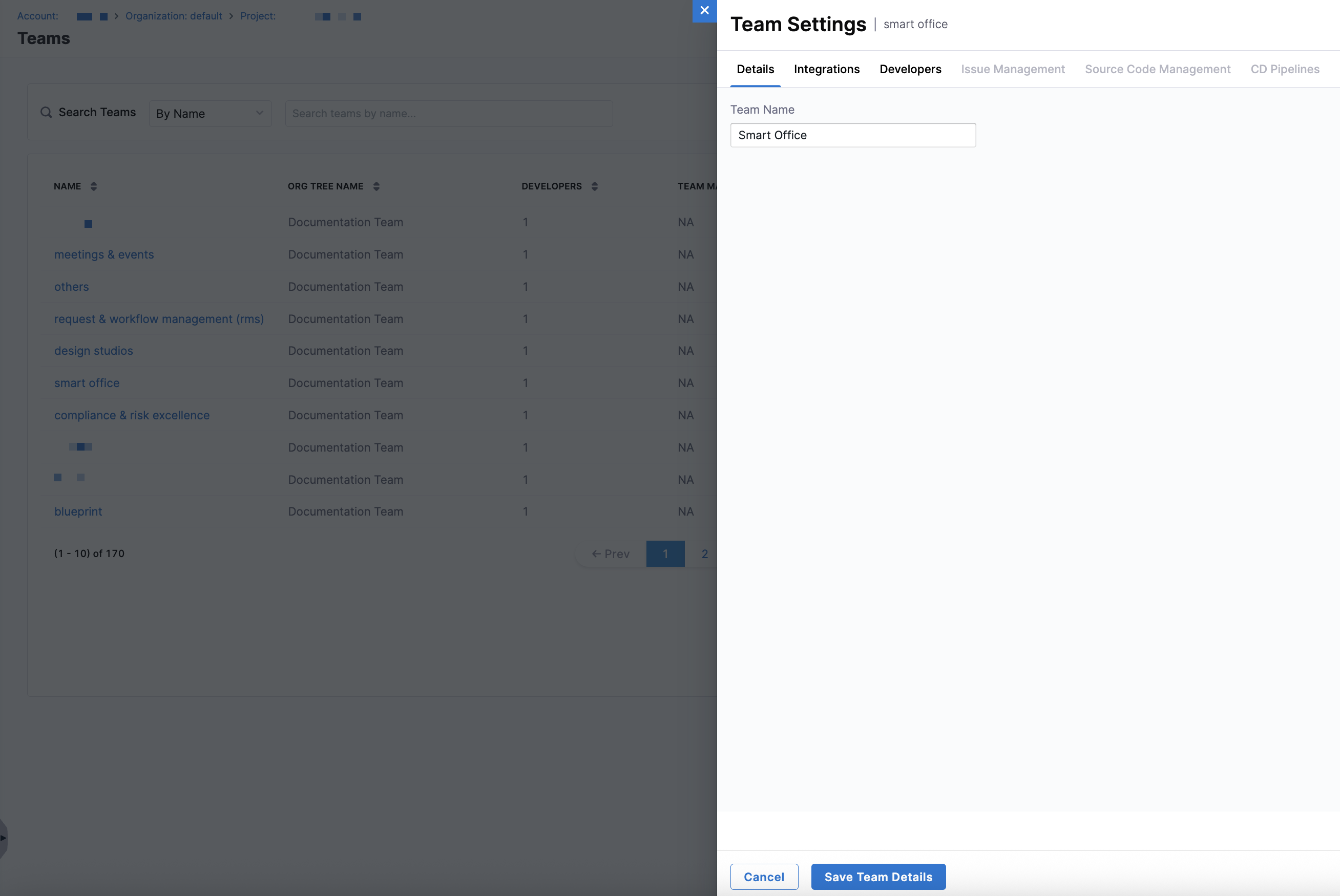This screenshot has width=1340, height=896.
Task: Click Save Team Details button
Action: [x=878, y=877]
